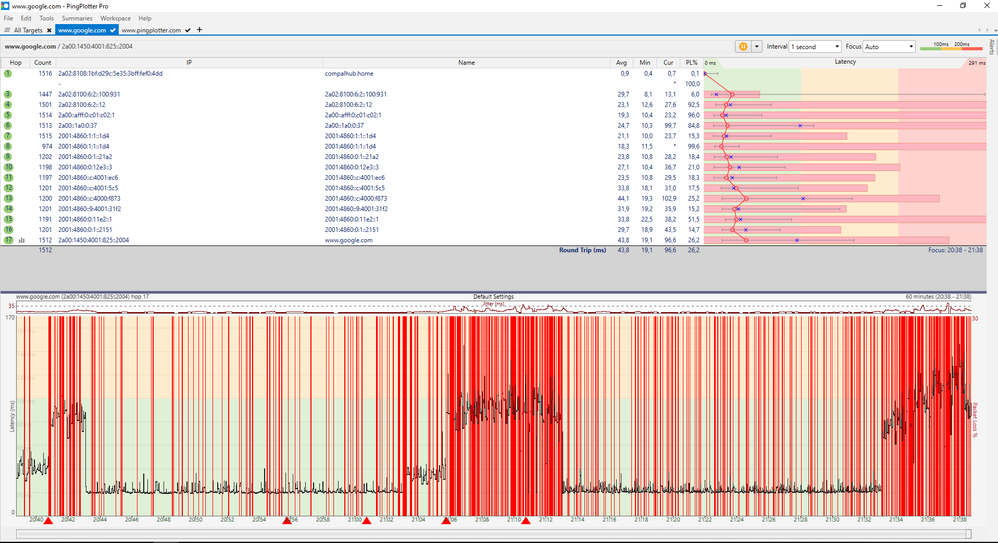Image resolution: width=998 pixels, height=543 pixels.
Task: Expand the Focus dropdown set to Auto
Action: 888,46
